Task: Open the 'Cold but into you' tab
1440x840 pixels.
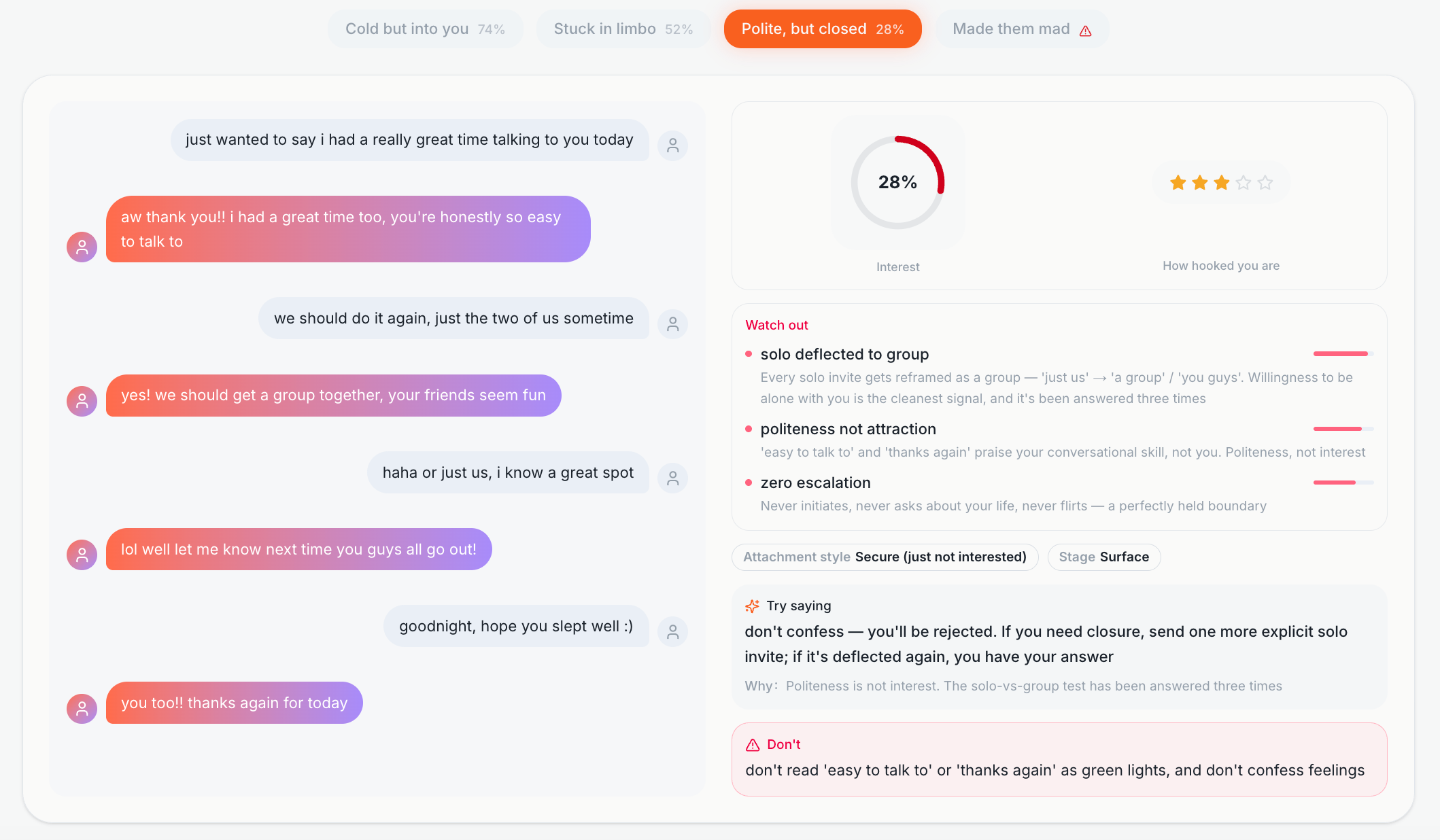Action: pyautogui.click(x=425, y=29)
